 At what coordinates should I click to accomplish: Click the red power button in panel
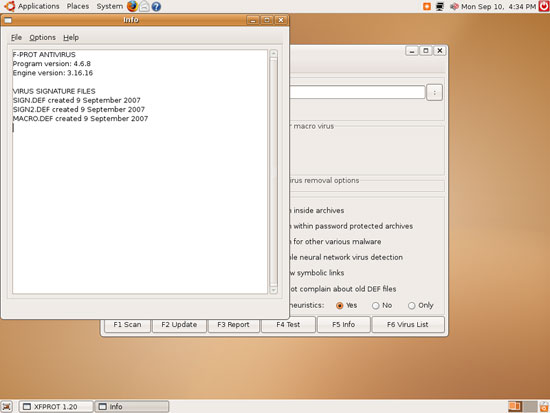pyautogui.click(x=544, y=6)
